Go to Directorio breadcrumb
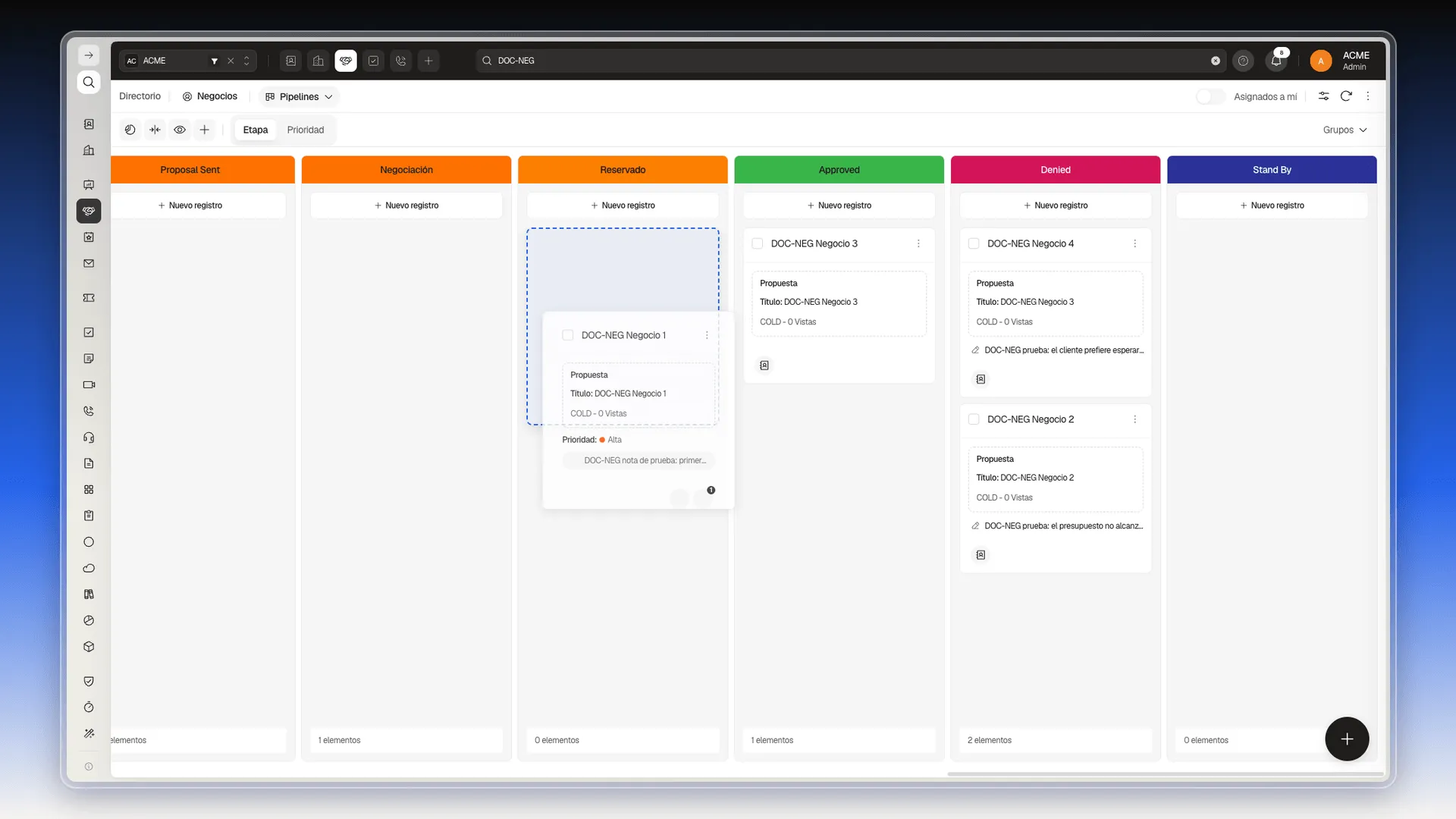1456x819 pixels. 140,96
